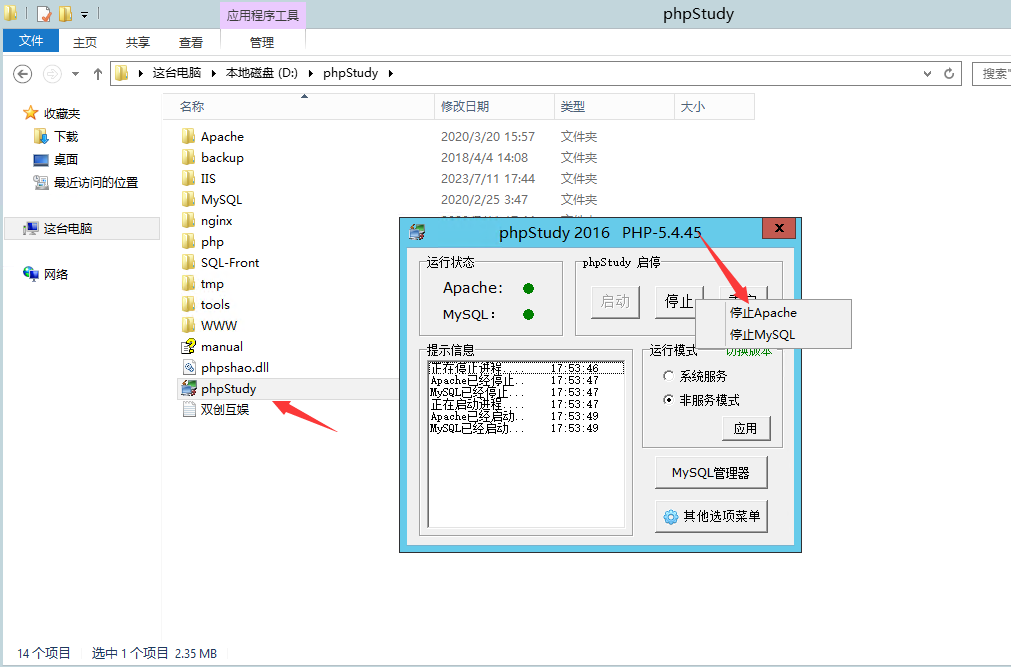This screenshot has height=667, width=1011.
Task: Switch to the 管理 ribbon tab
Action: point(262,42)
